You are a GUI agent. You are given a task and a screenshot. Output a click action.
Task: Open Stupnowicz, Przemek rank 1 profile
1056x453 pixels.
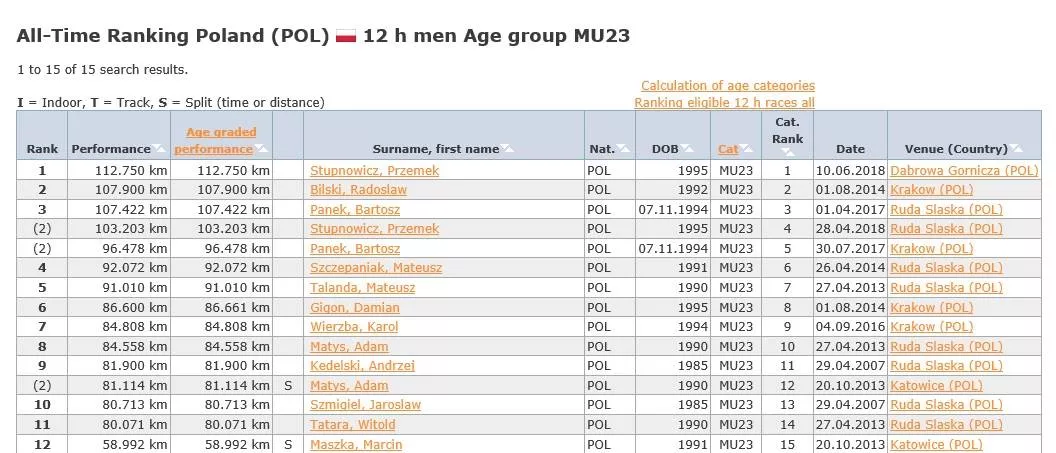(x=374, y=171)
